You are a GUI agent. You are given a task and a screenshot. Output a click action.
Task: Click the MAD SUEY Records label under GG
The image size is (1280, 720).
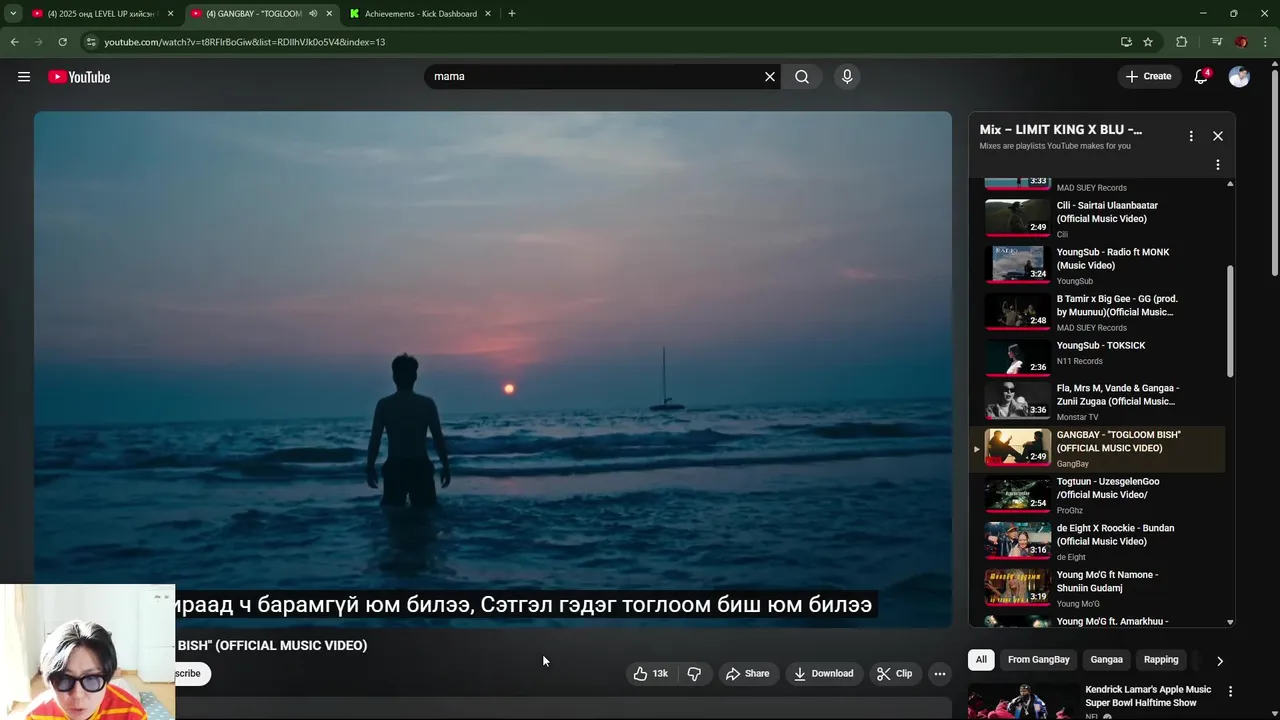click(x=1091, y=328)
